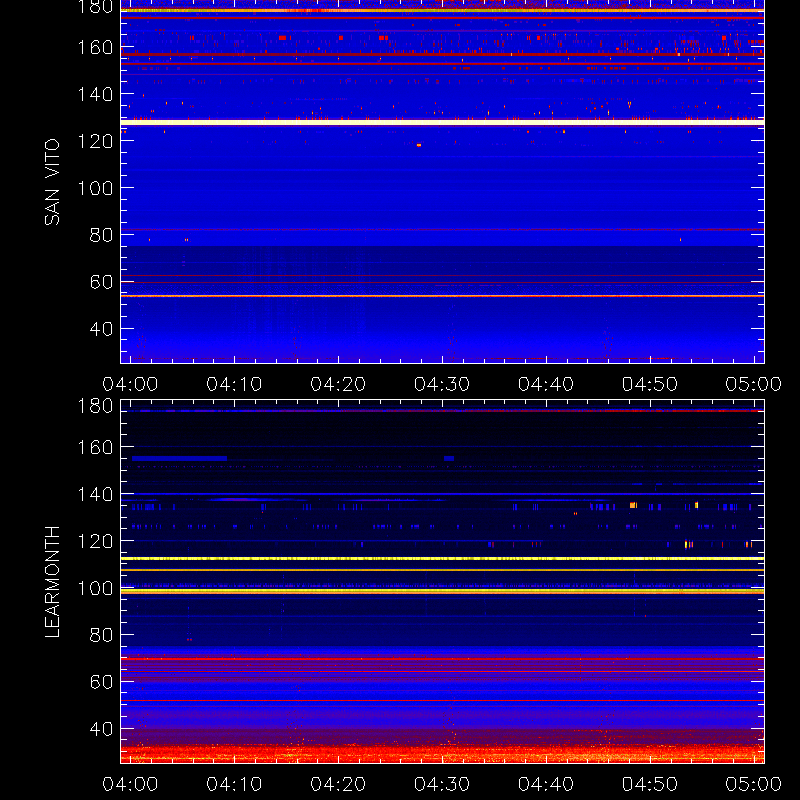Image resolution: width=800 pixels, height=800 pixels.
Task: Click 04:50 time label below San Vito plot
Action: click(x=650, y=384)
